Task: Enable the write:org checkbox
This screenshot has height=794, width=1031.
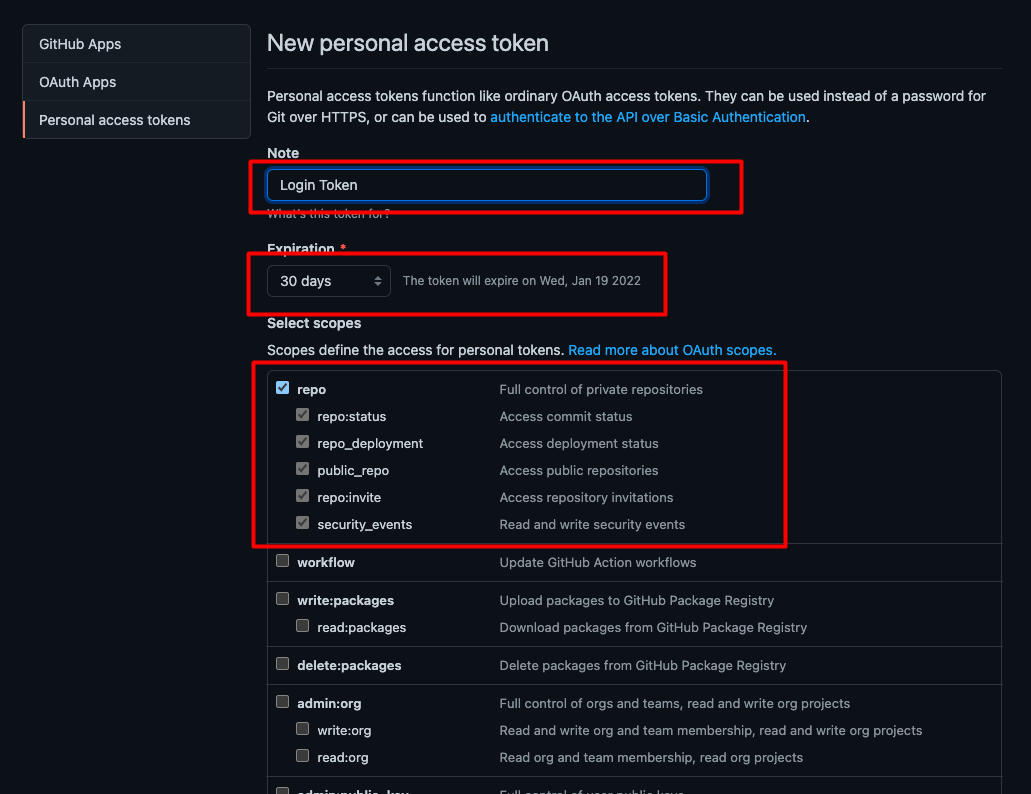Action: 302,729
